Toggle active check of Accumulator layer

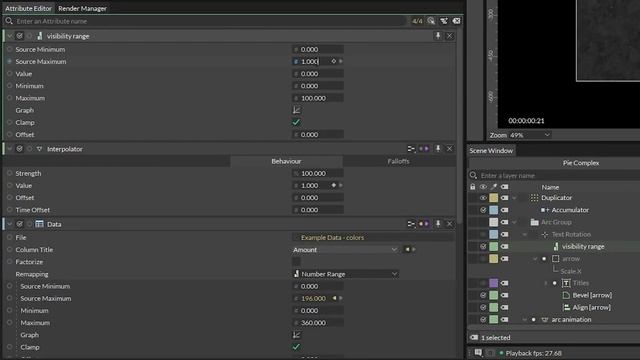pyautogui.click(x=483, y=210)
